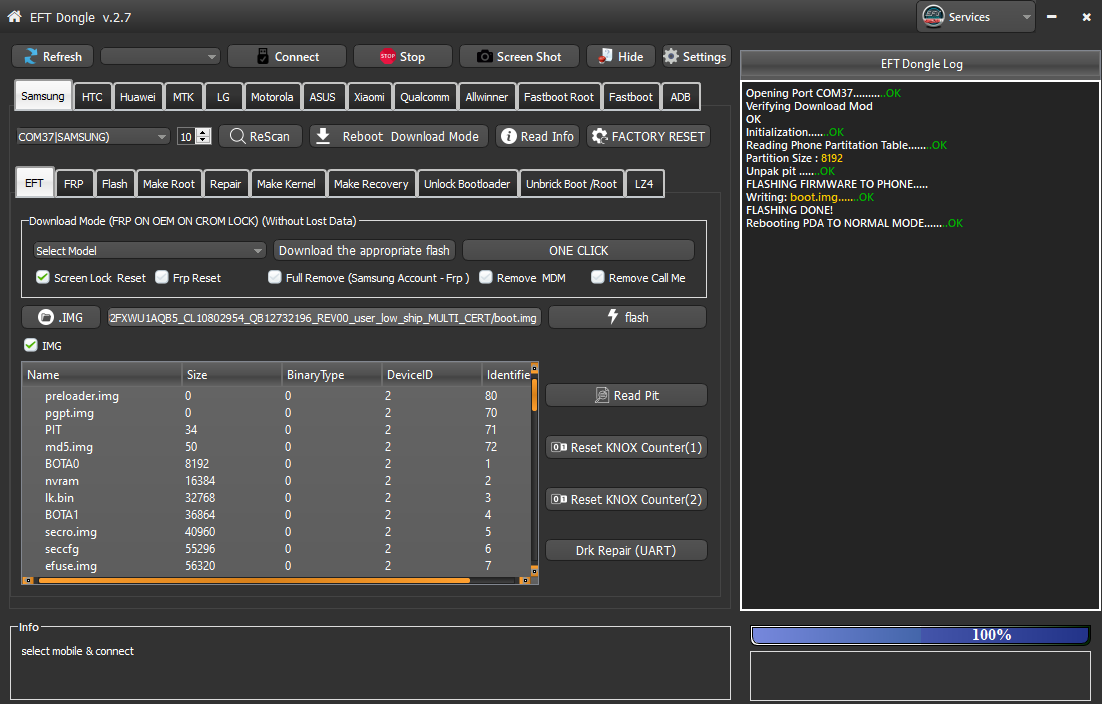The image size is (1102, 704).
Task: Click the Drk Repair (UART) button
Action: (626, 550)
